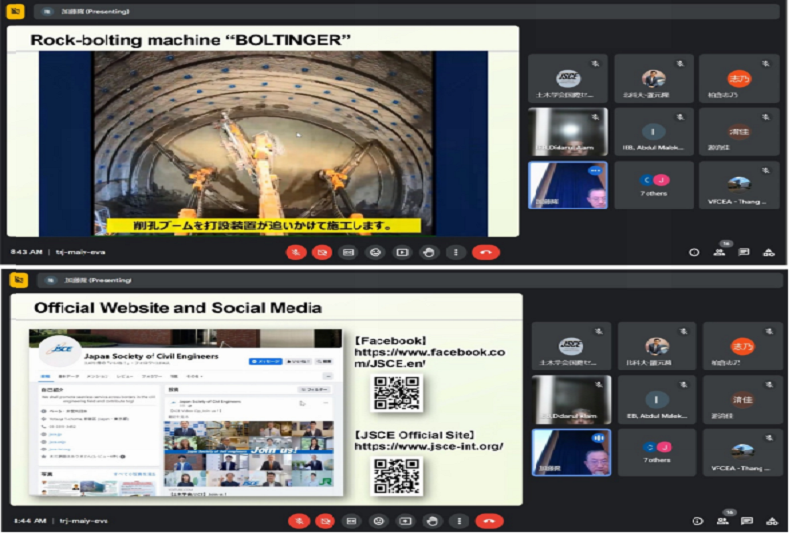Unmute microphone in the 8:44 AM meeting

click(299, 521)
